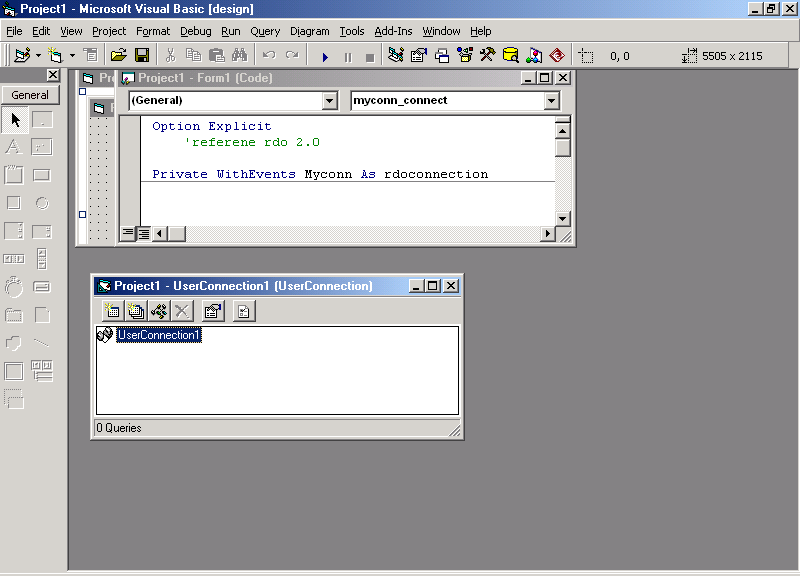This screenshot has width=800, height=576.
Task: Open the Toolbox via hammer-and-wrench icon
Action: 487,56
